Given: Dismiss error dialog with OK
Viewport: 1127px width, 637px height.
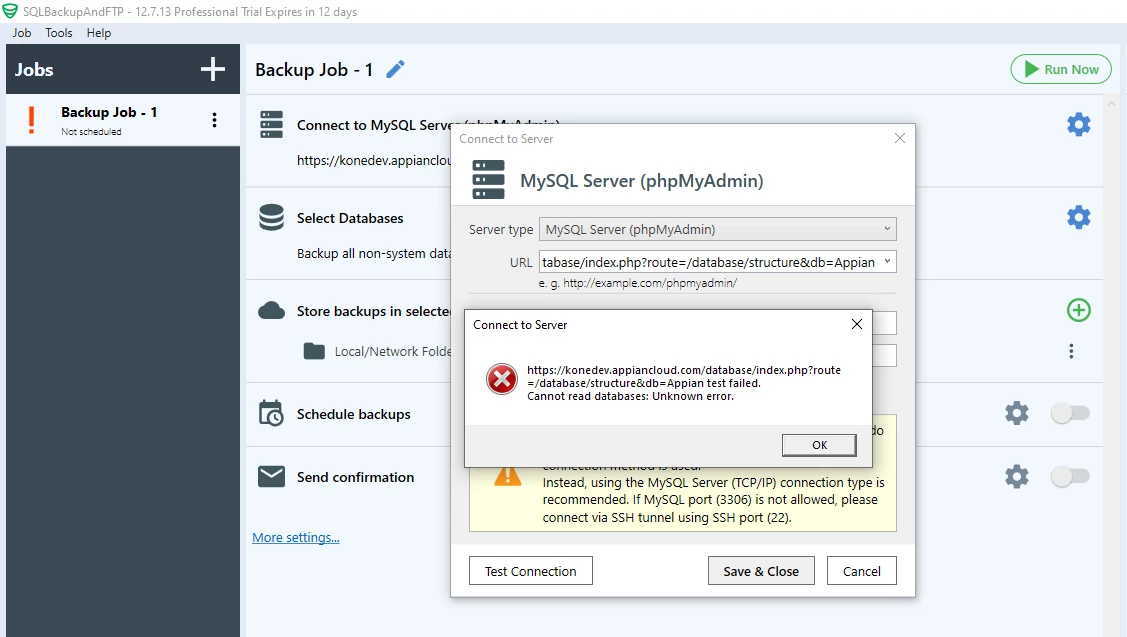Looking at the screenshot, I should tap(819, 445).
